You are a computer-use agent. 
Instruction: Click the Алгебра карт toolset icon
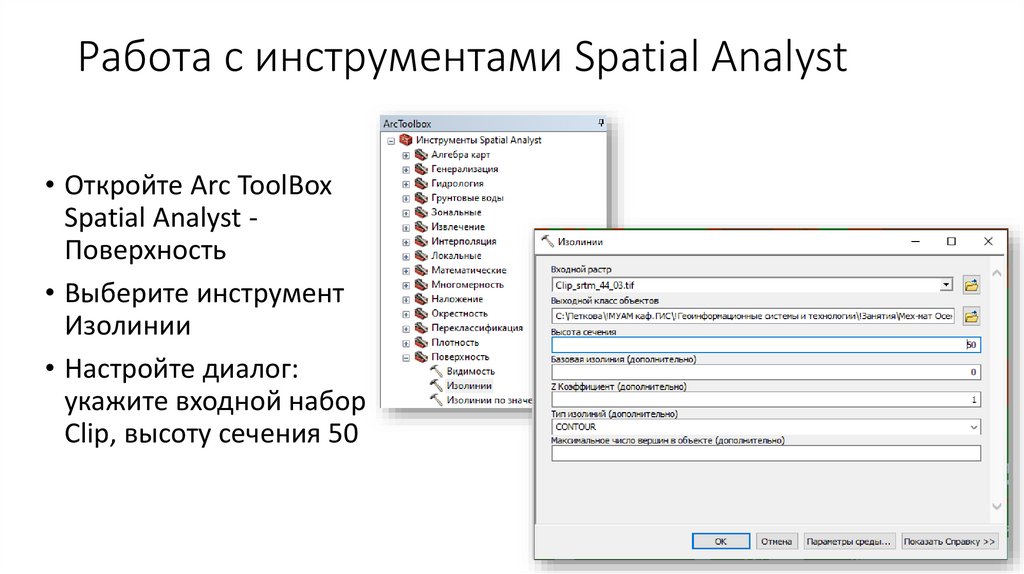[x=421, y=155]
